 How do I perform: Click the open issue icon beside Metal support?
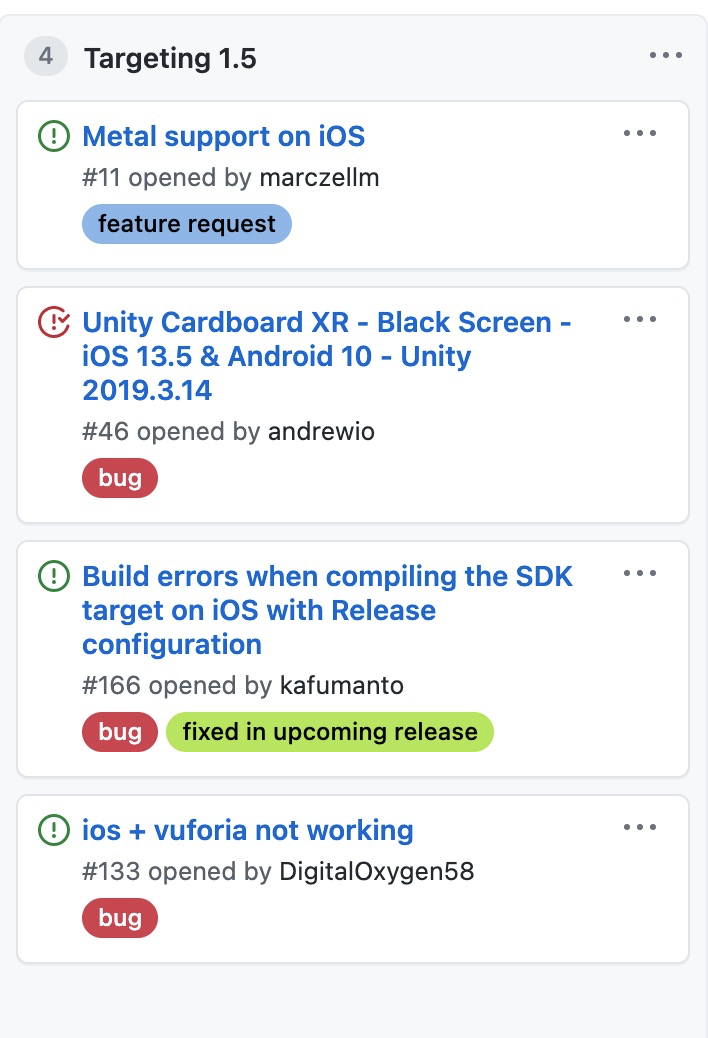point(52,135)
